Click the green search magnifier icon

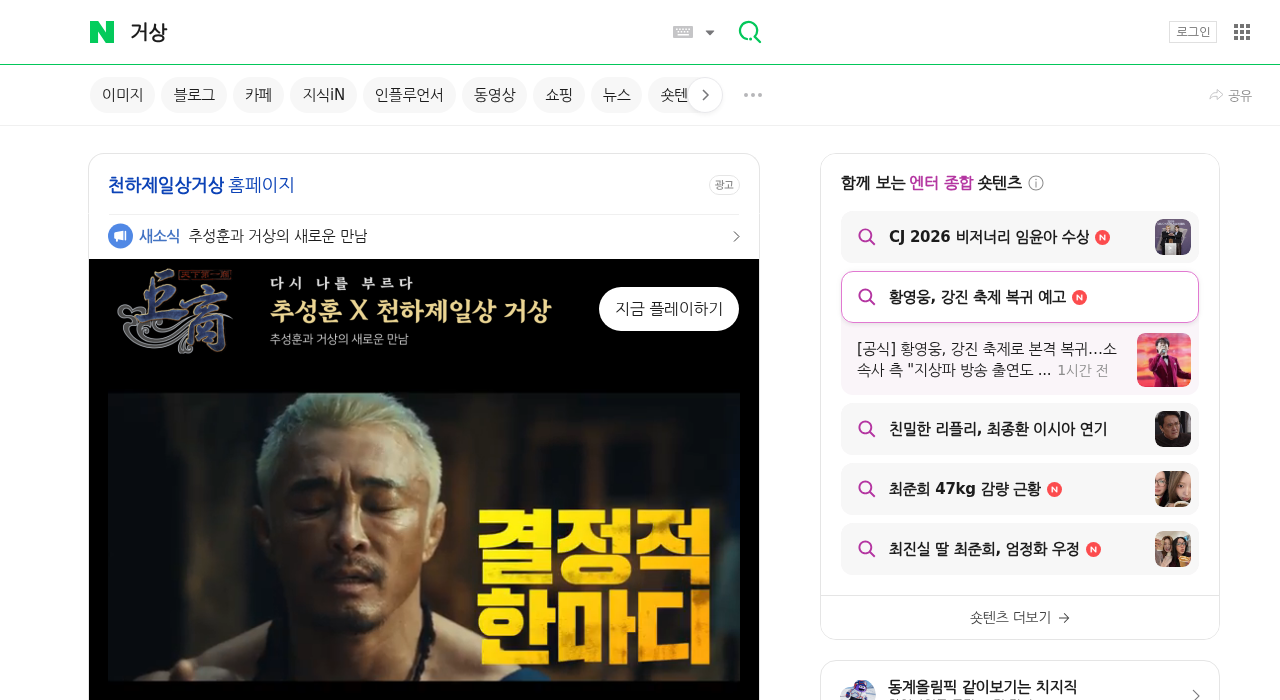point(749,32)
